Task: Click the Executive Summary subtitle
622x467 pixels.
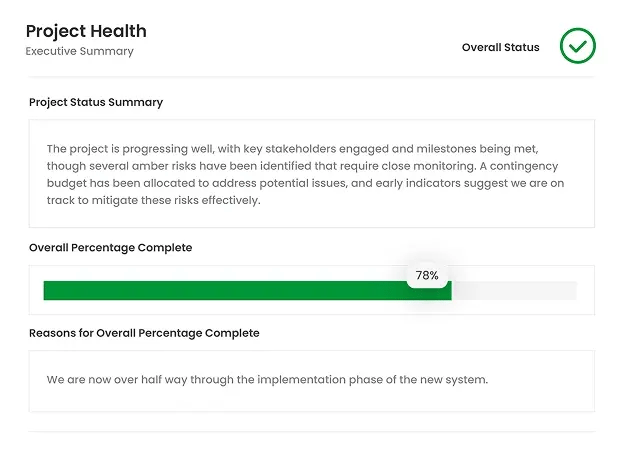Action: (79, 51)
